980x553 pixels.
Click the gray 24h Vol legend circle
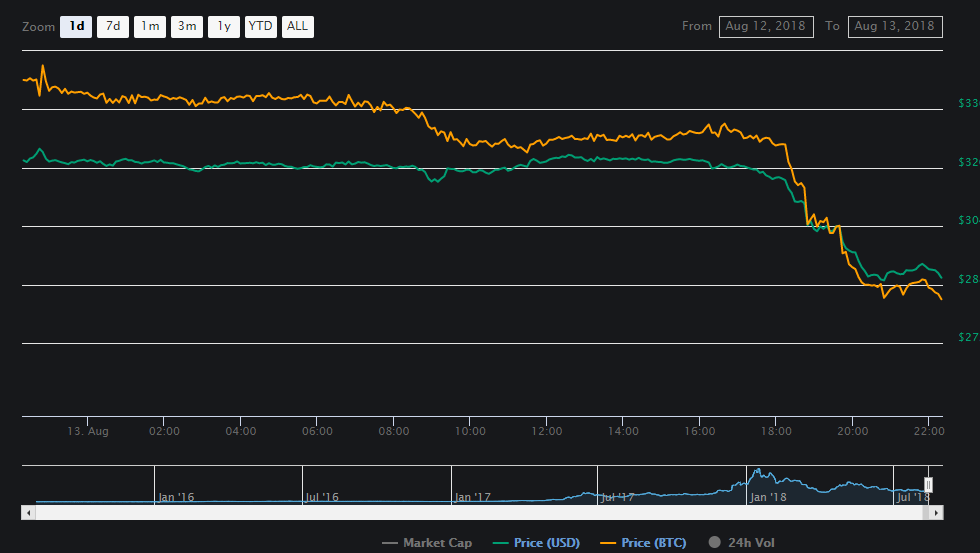[714, 543]
